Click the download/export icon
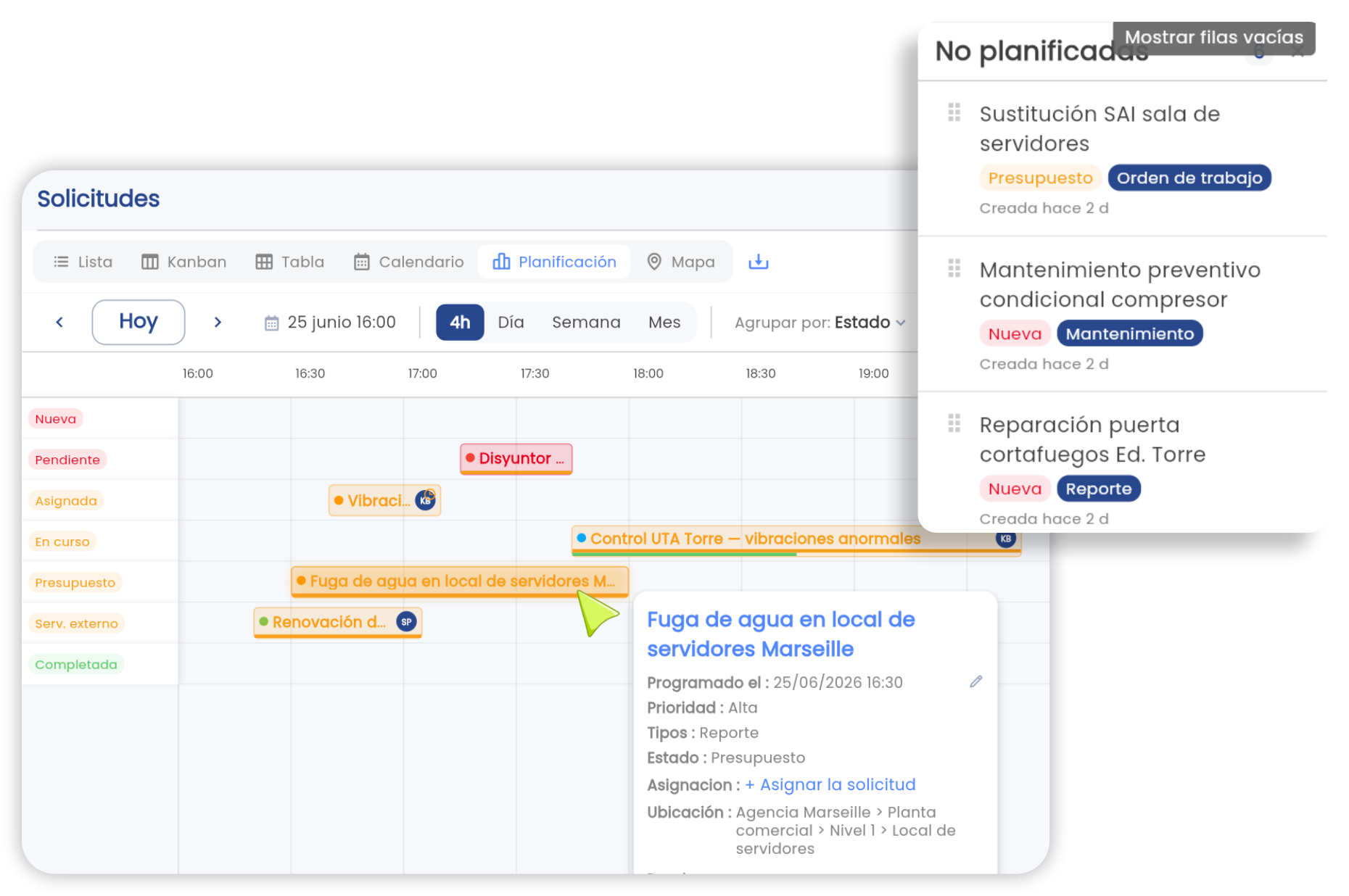Screen dimensions: 1349x896 [758, 262]
